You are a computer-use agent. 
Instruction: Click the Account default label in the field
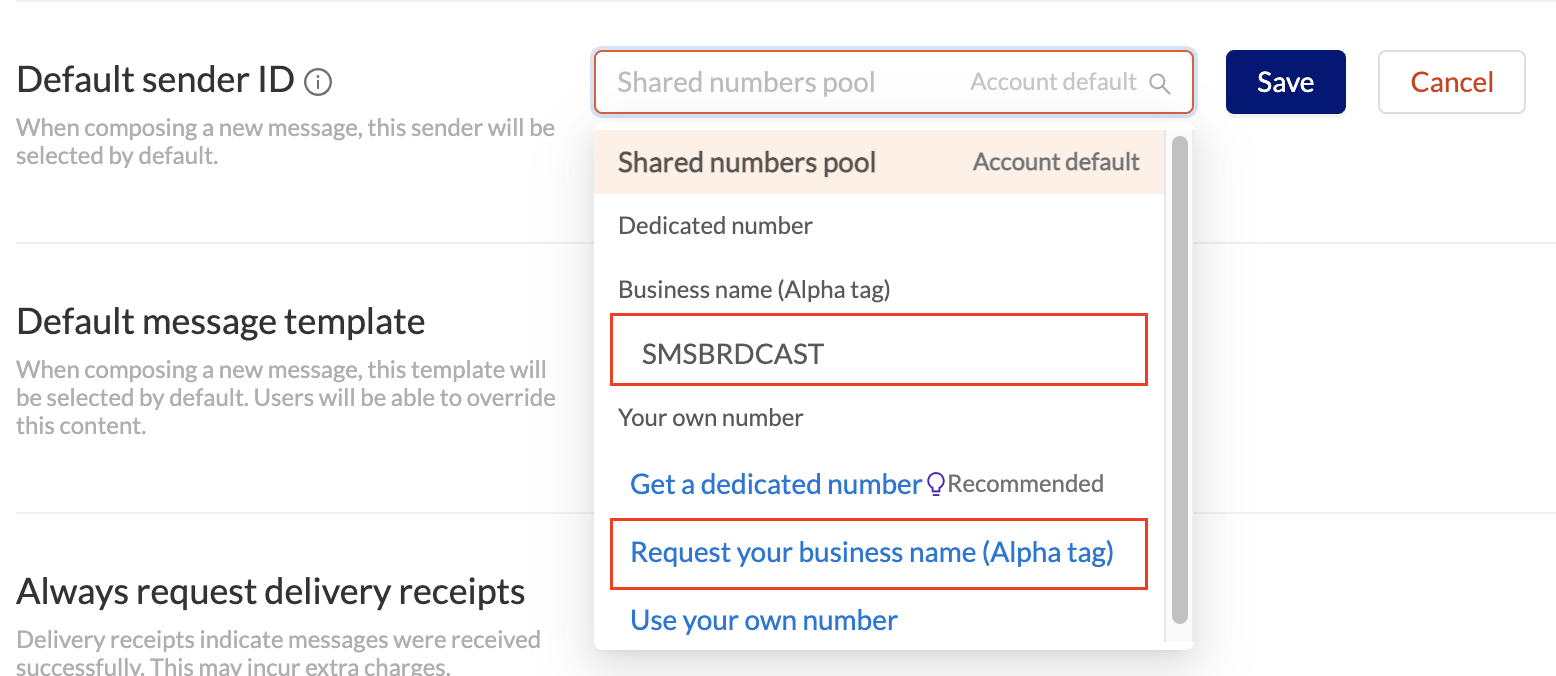coord(1053,82)
